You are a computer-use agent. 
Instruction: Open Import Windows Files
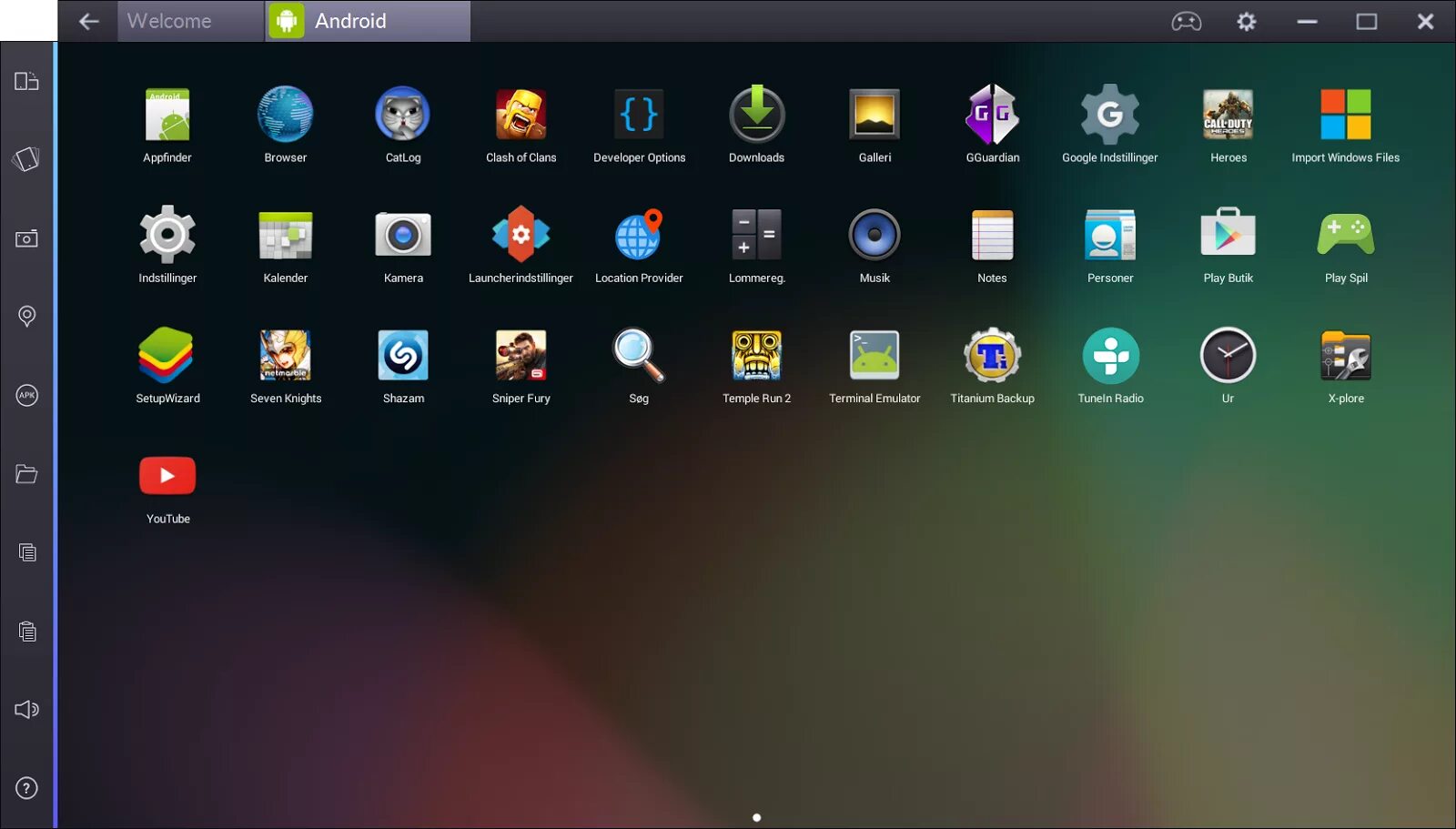[1346, 115]
